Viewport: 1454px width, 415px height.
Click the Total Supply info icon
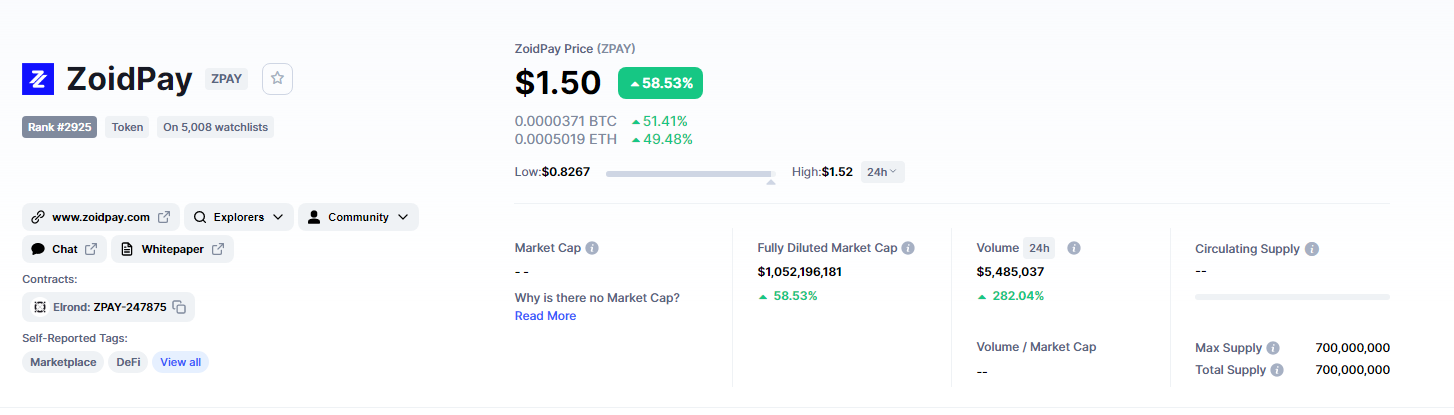[x=1277, y=370]
